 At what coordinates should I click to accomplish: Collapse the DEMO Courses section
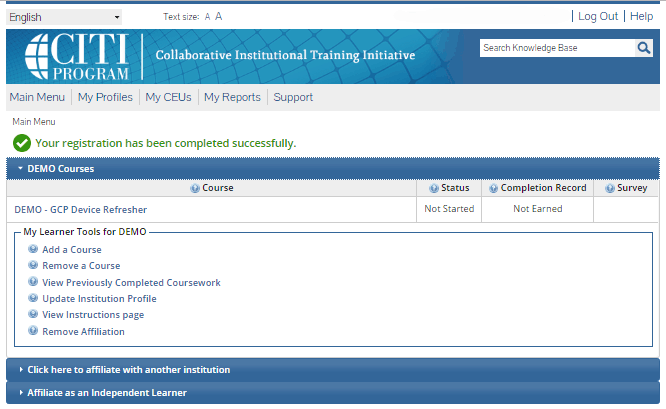click(333, 169)
